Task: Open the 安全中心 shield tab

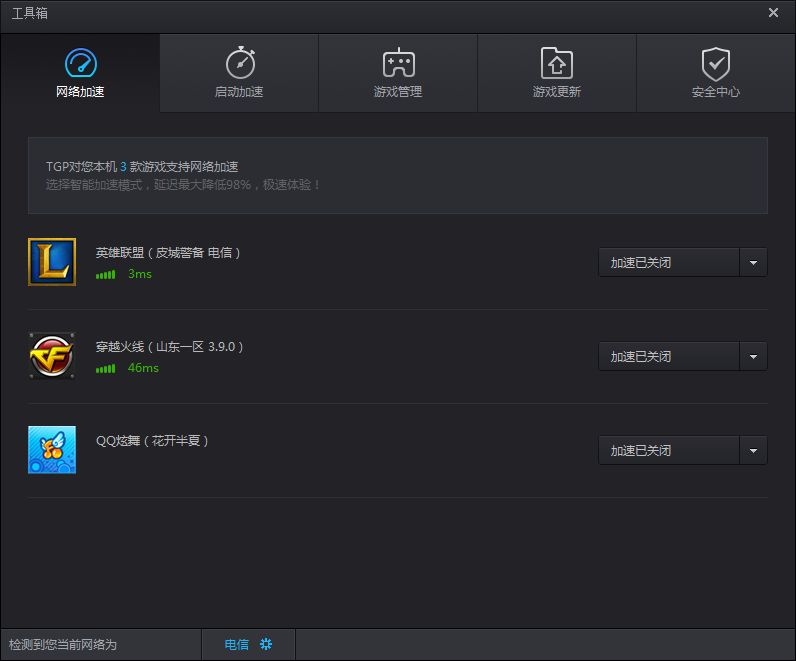Action: click(x=716, y=73)
